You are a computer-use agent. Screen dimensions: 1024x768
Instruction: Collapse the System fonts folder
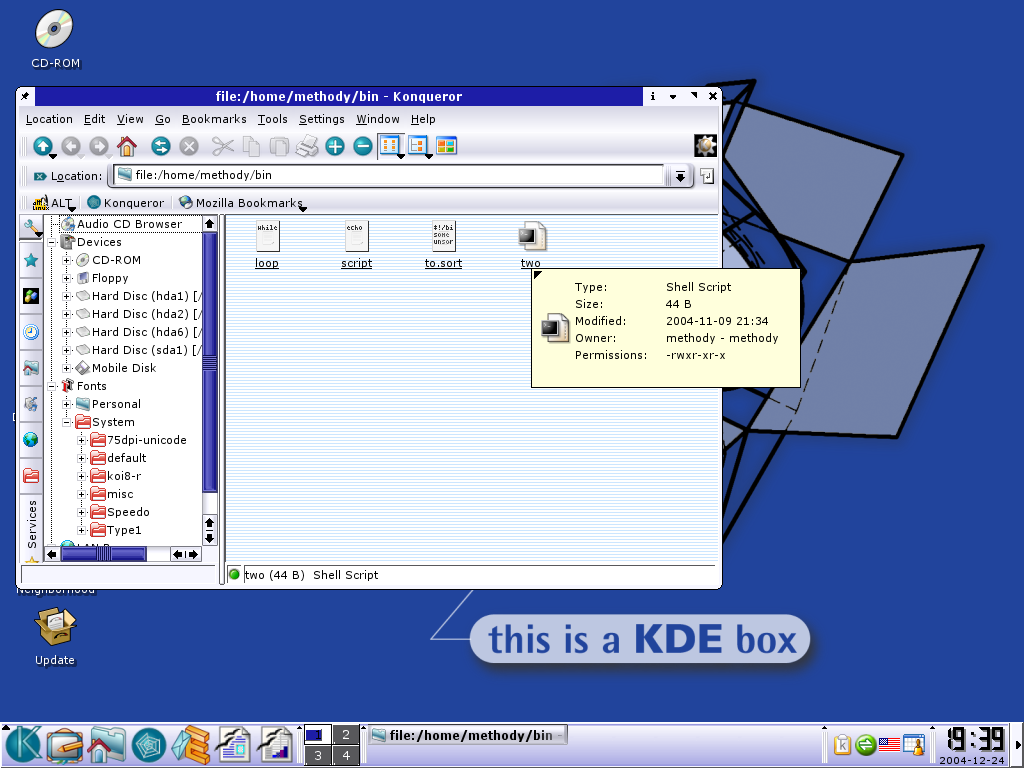[67, 422]
